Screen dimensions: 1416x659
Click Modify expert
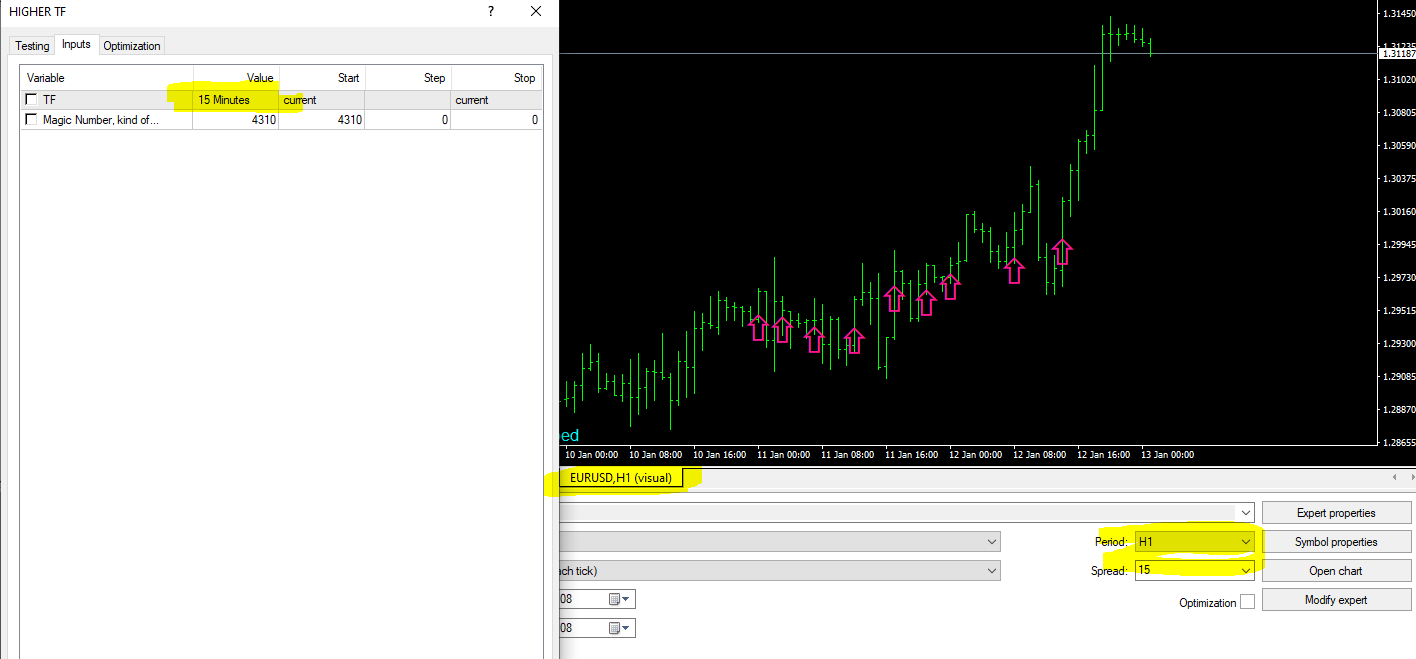click(1336, 600)
